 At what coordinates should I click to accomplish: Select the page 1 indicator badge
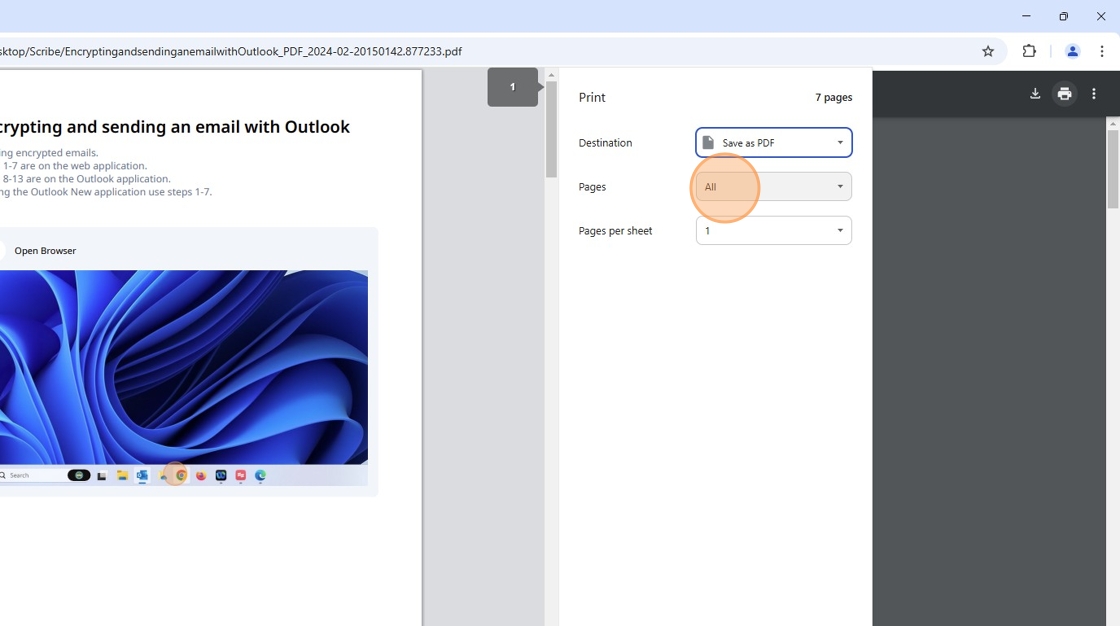pyautogui.click(x=513, y=87)
